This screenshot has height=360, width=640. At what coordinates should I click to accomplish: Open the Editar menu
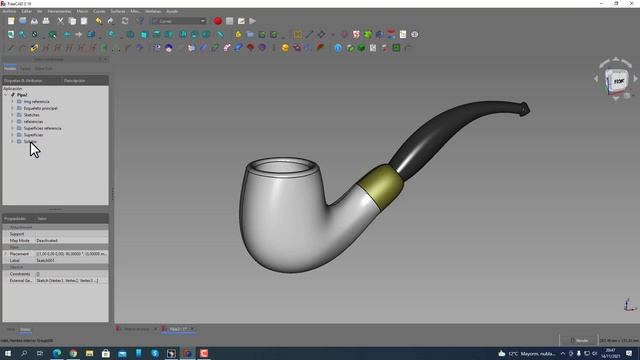pos(27,11)
